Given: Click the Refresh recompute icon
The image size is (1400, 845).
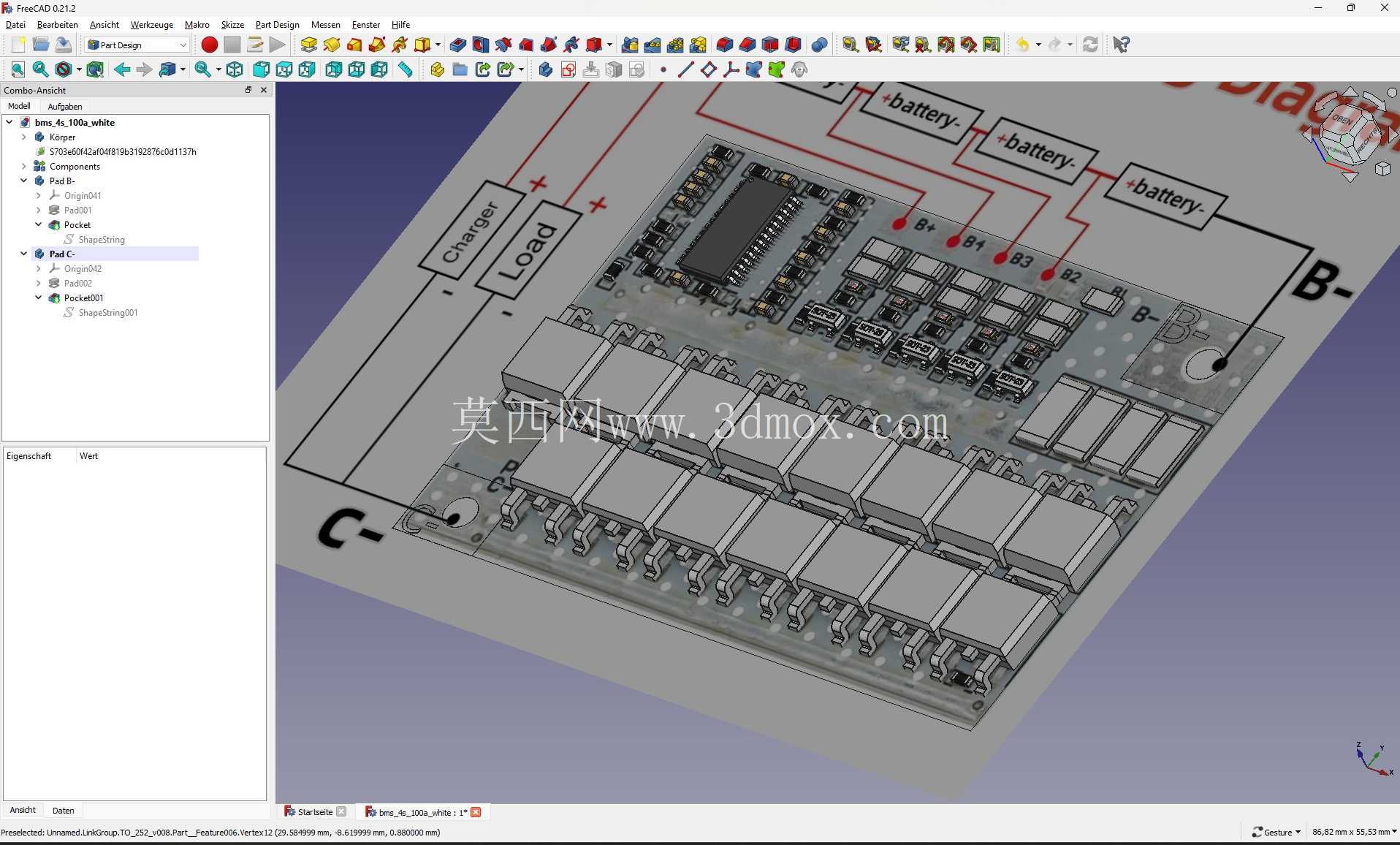Looking at the screenshot, I should [1090, 45].
